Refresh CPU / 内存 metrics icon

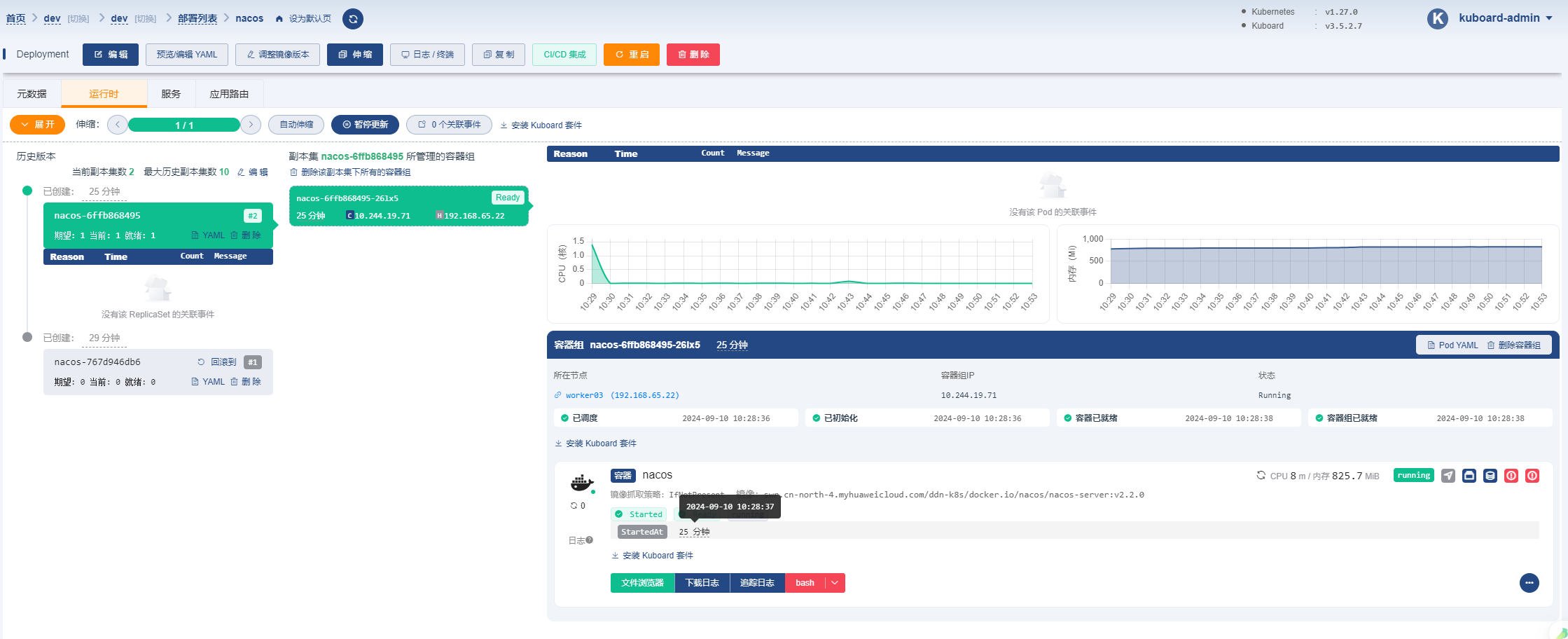click(1261, 476)
